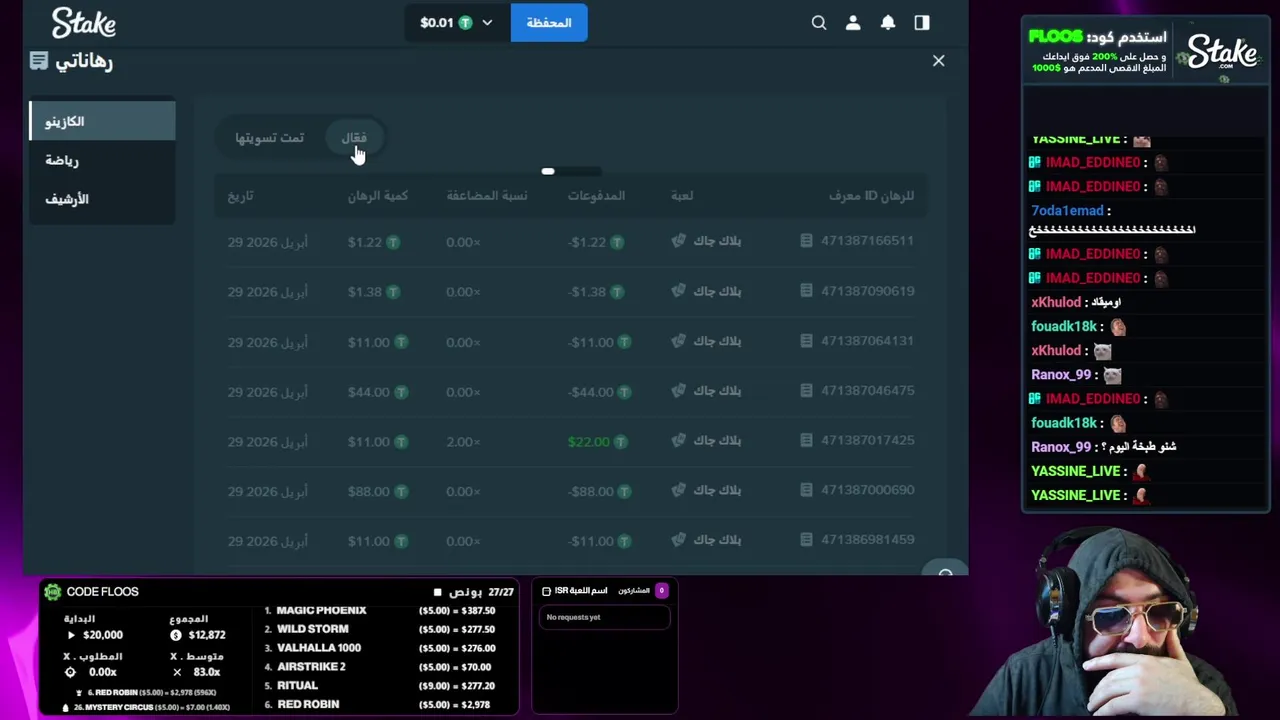Open the notifications bell icon
Image resolution: width=1280 pixels, height=720 pixels.
[888, 22]
